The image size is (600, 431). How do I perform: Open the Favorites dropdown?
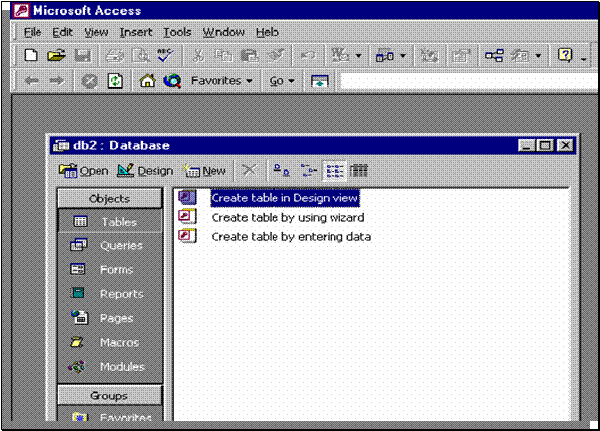click(x=222, y=81)
